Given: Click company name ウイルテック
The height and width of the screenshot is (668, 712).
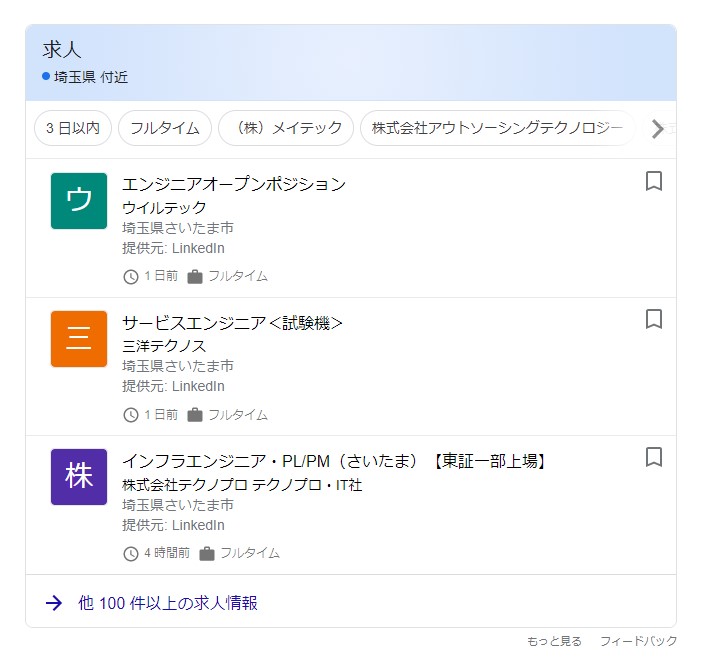Looking at the screenshot, I should pyautogui.click(x=164, y=208).
